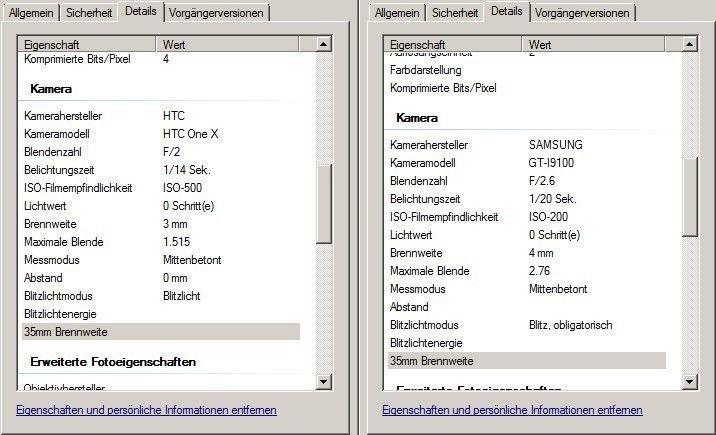Select the Abstand row in the right window
Viewport: 716px width, 435px height.
point(526,307)
